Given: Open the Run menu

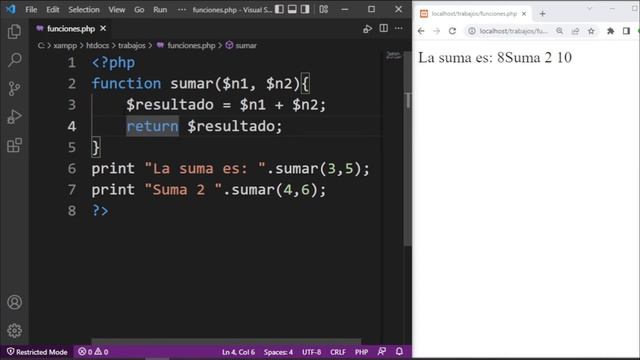Looking at the screenshot, I should pyautogui.click(x=160, y=9).
